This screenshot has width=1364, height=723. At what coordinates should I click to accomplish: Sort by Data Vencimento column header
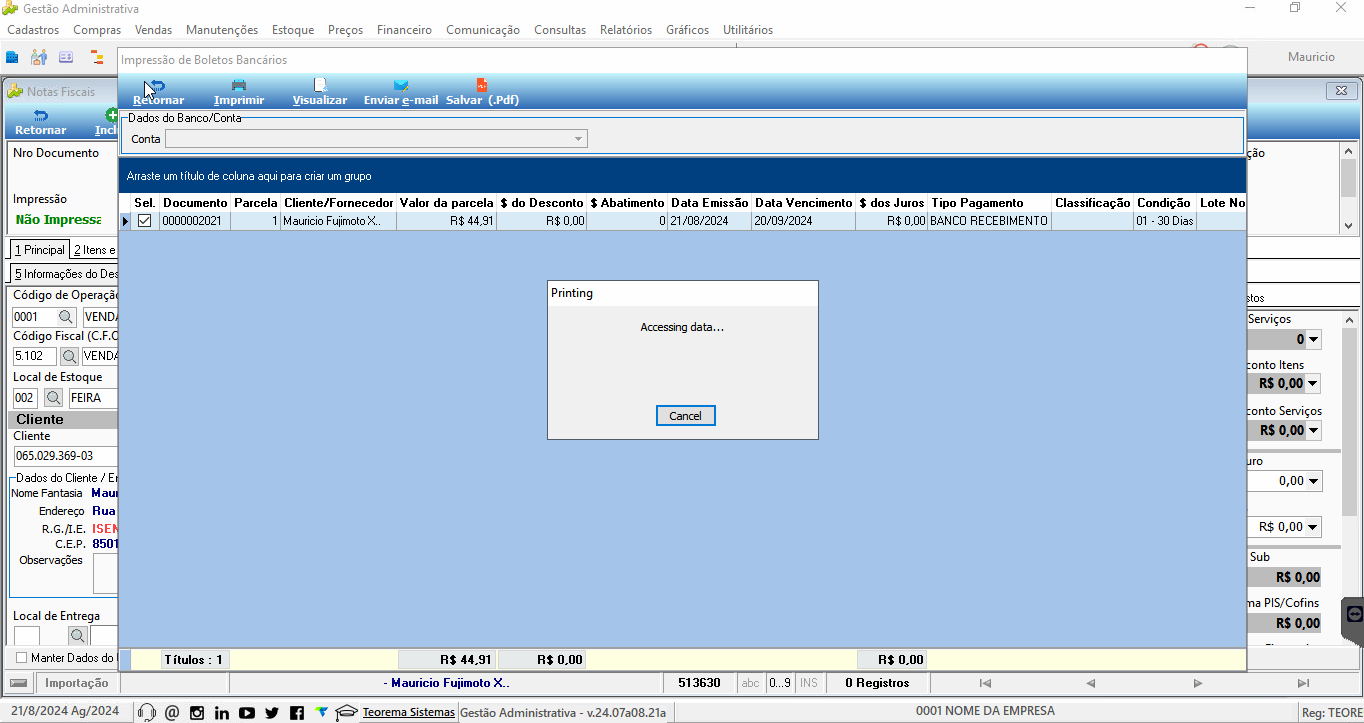tap(802, 203)
